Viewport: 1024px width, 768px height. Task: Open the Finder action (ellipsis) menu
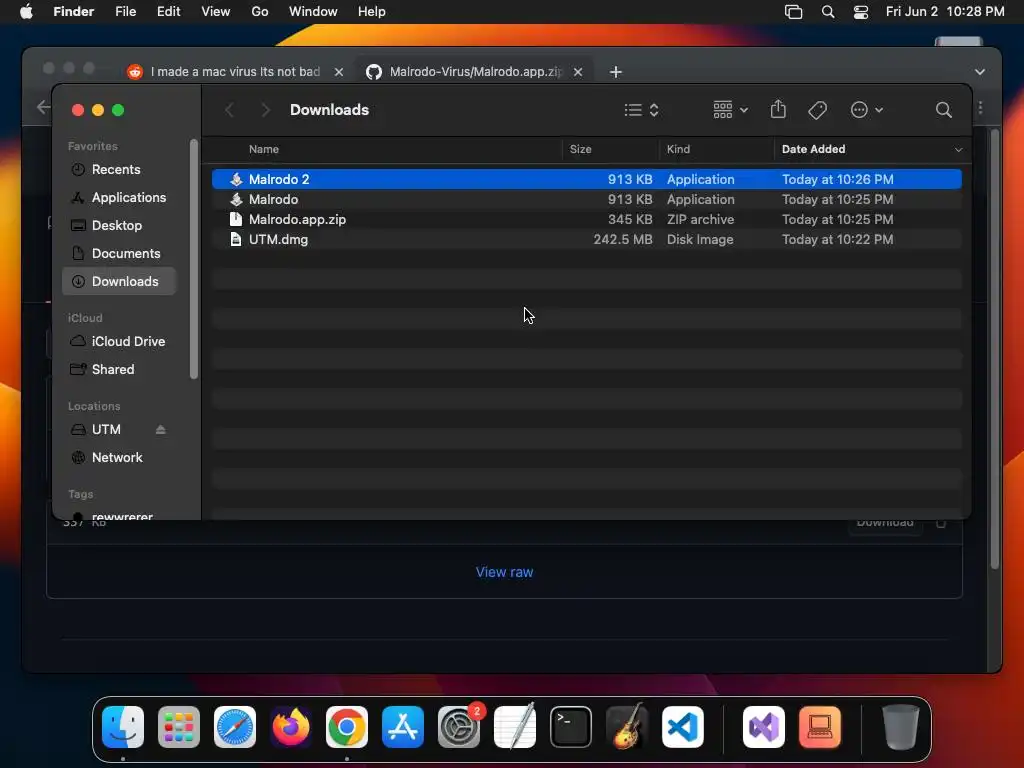point(867,110)
